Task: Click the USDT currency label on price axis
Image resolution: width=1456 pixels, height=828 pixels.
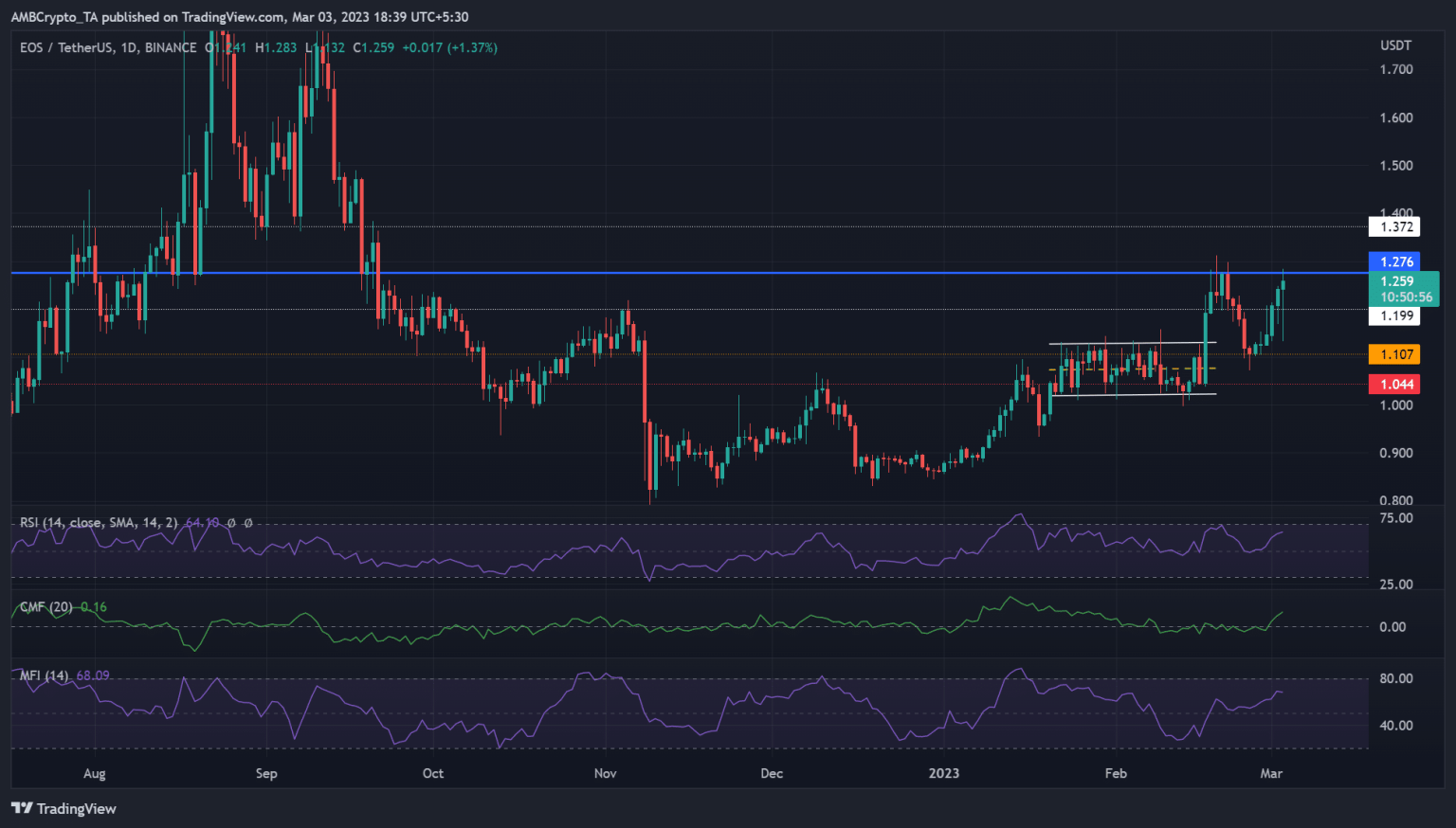Action: pos(1395,45)
